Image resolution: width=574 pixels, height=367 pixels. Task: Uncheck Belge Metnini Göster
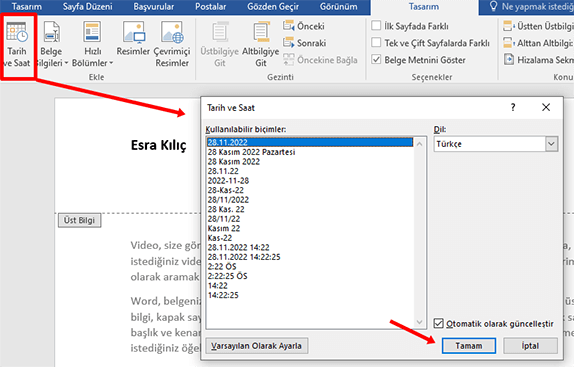click(x=376, y=59)
